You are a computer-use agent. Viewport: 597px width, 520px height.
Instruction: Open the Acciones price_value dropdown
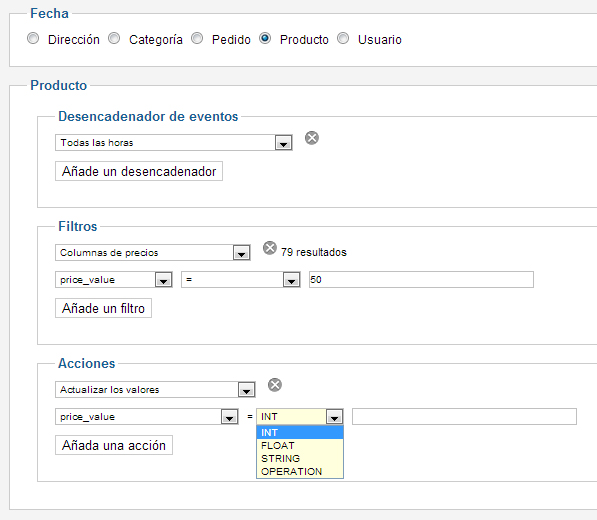pos(147,416)
